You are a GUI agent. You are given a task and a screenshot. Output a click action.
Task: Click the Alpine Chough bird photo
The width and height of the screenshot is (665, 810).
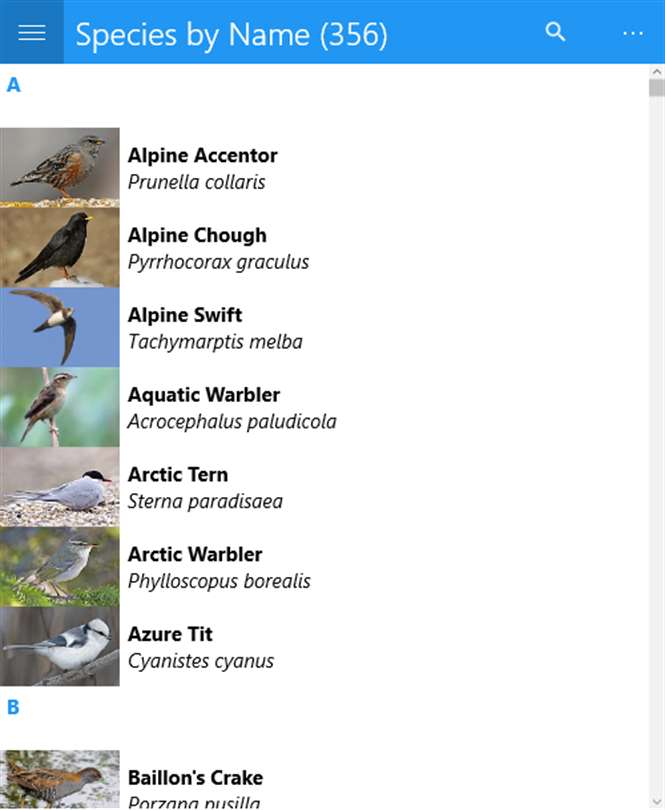(x=60, y=247)
